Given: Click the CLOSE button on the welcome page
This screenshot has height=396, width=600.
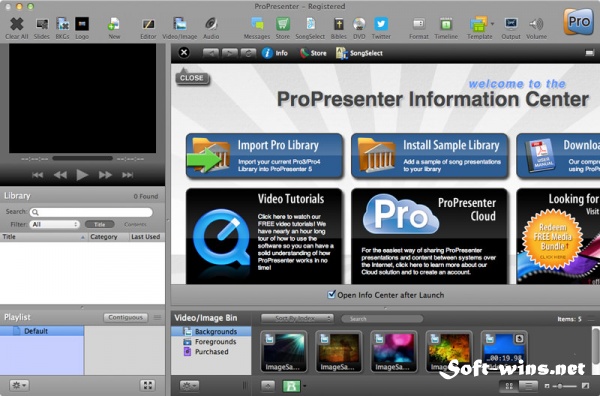Looking at the screenshot, I should (192, 78).
